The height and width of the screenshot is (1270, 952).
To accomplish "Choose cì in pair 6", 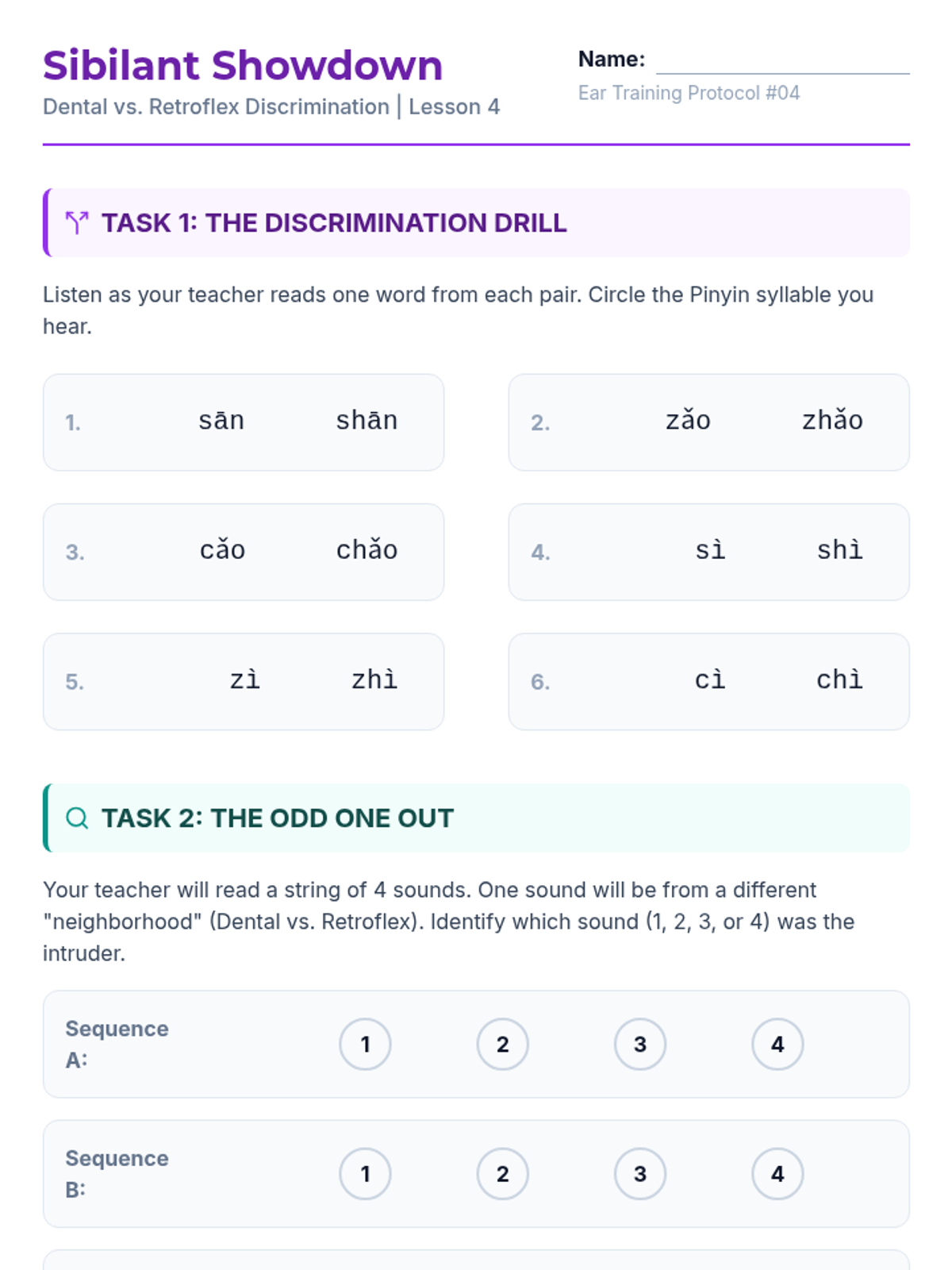I will (x=710, y=680).
